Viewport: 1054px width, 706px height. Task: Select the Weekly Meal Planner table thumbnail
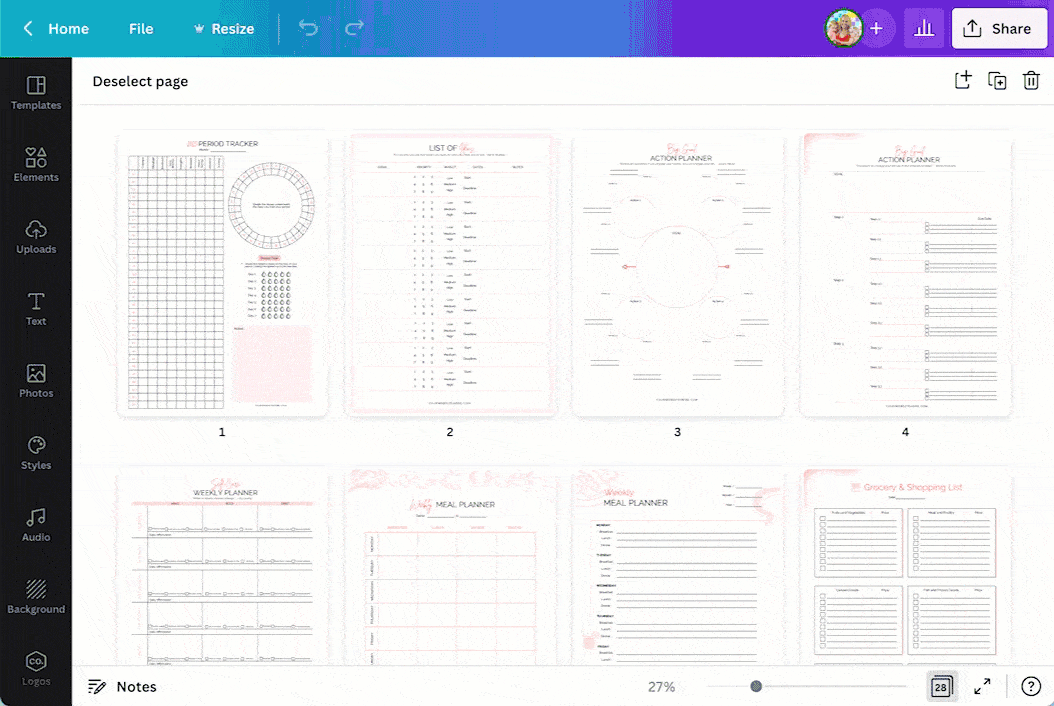click(x=450, y=567)
